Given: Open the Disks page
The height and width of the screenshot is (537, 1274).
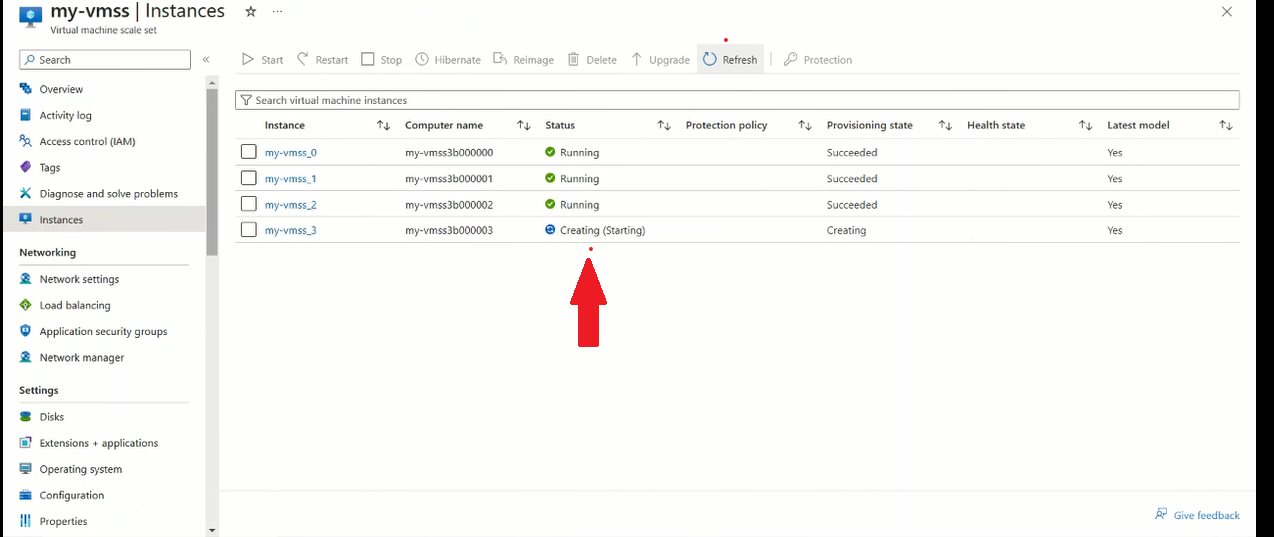Looking at the screenshot, I should click(x=51, y=416).
